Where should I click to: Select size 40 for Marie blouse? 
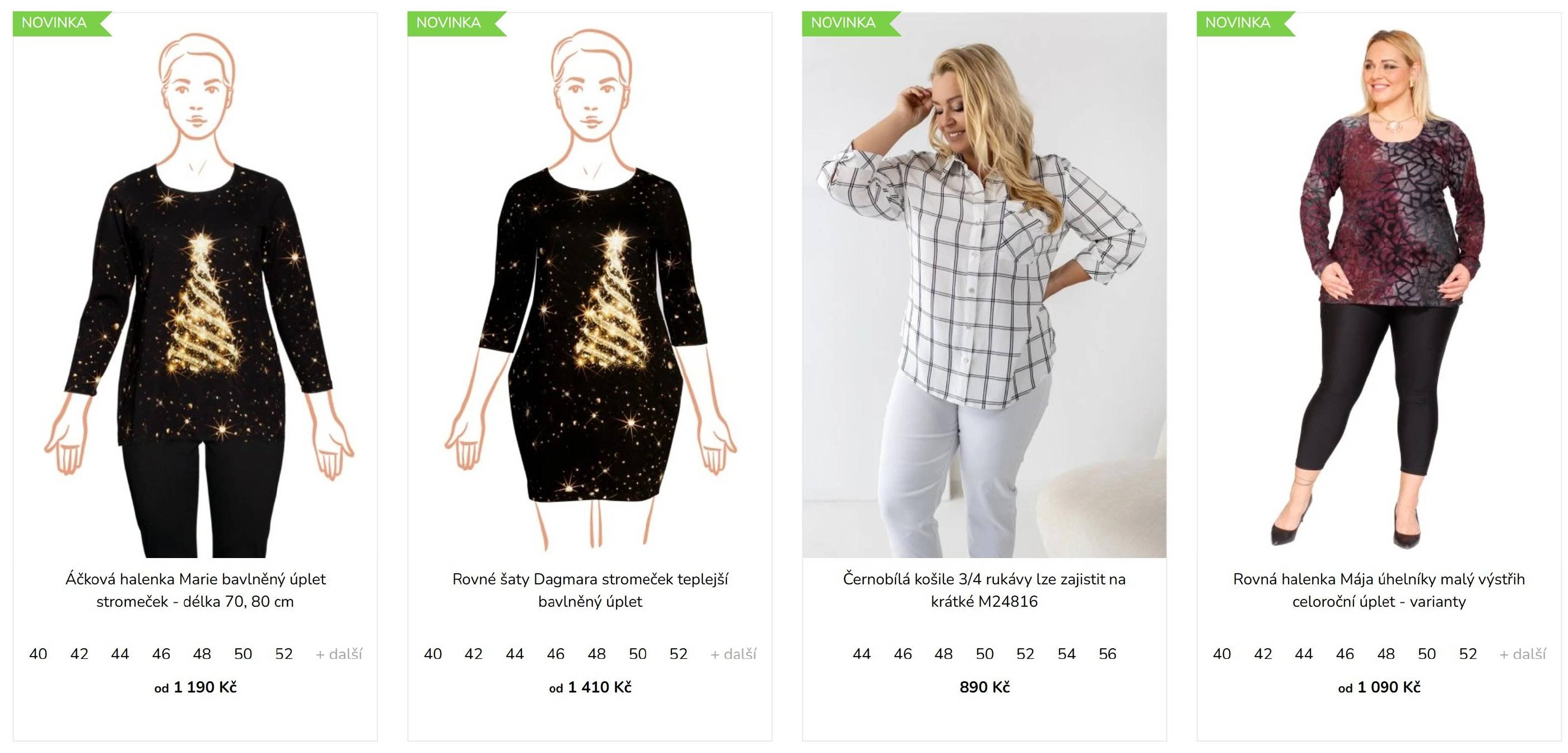pyautogui.click(x=38, y=654)
